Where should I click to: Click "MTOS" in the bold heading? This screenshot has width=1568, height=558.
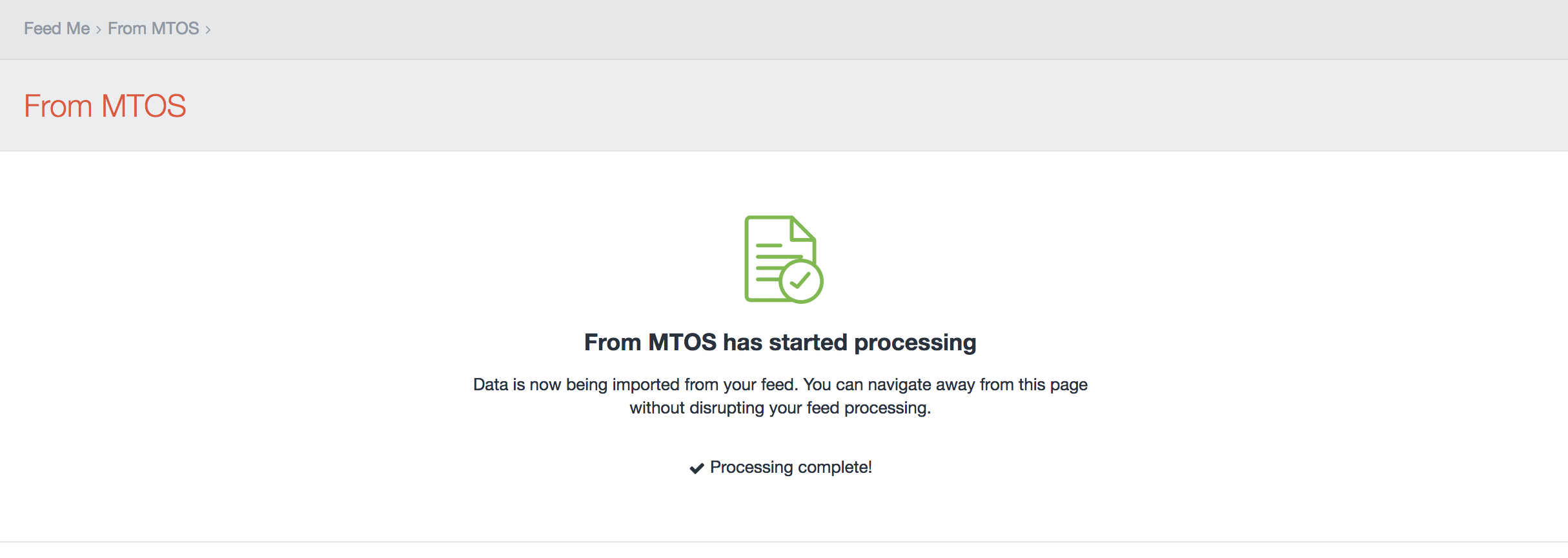(682, 342)
